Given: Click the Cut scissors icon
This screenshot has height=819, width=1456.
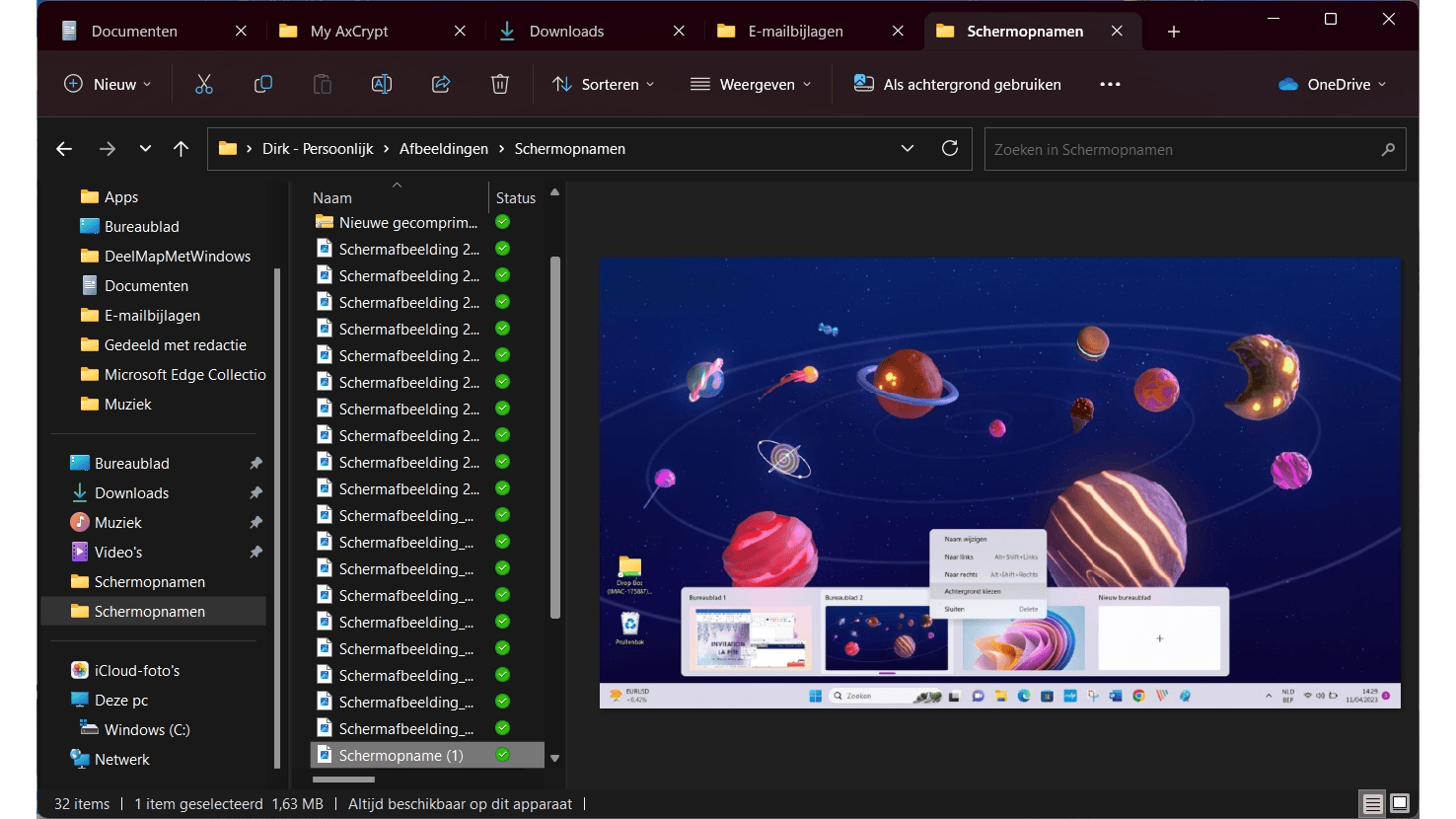Looking at the screenshot, I should [x=204, y=85].
